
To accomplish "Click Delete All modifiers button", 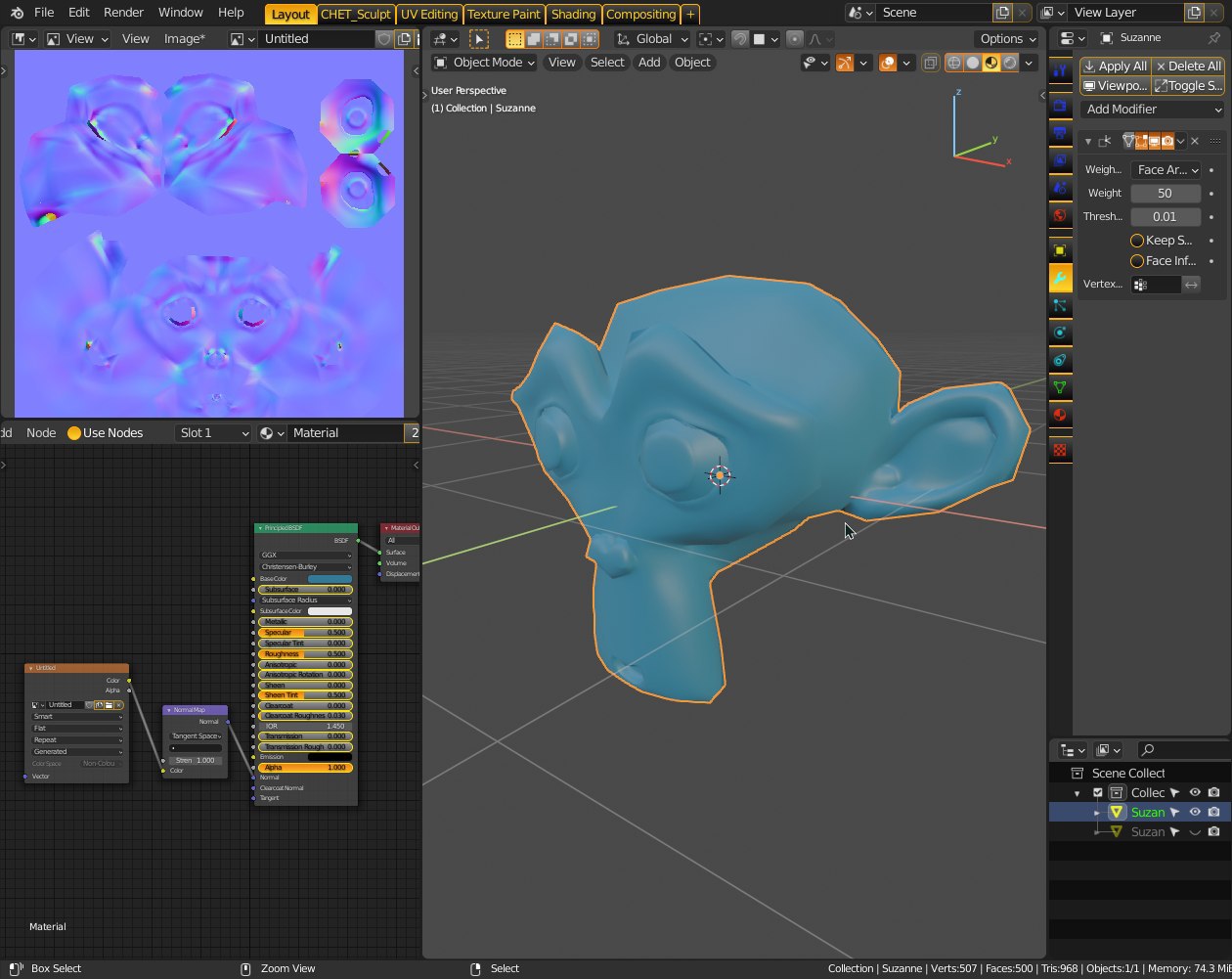I will 1188,66.
